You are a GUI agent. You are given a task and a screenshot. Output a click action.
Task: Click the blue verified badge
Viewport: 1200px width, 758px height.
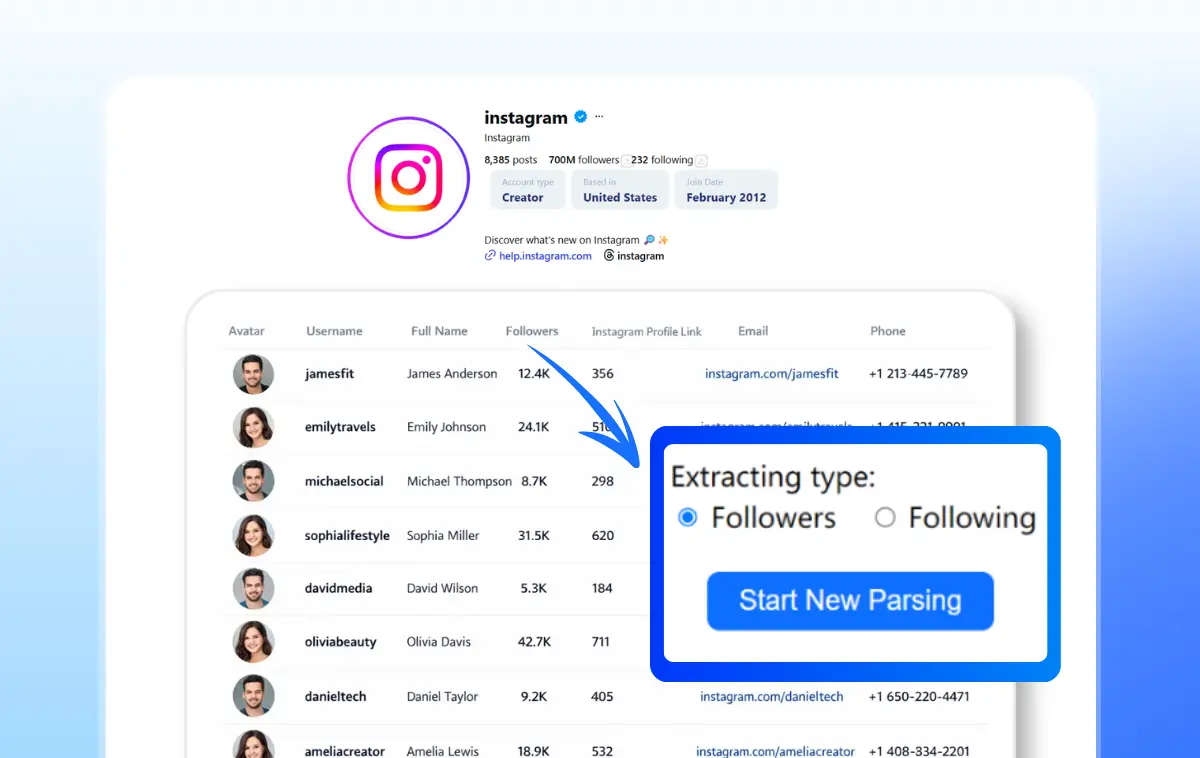(x=580, y=117)
